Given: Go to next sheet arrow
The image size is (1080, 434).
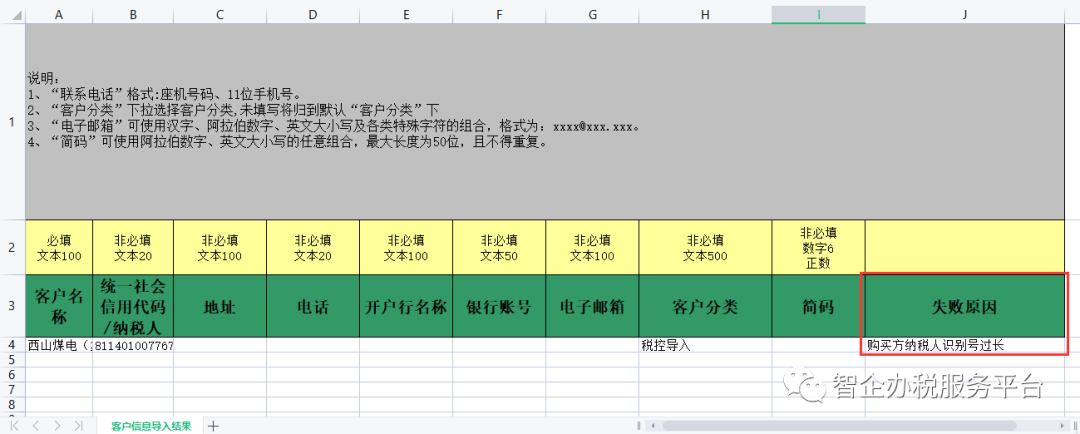Looking at the screenshot, I should point(57,426).
